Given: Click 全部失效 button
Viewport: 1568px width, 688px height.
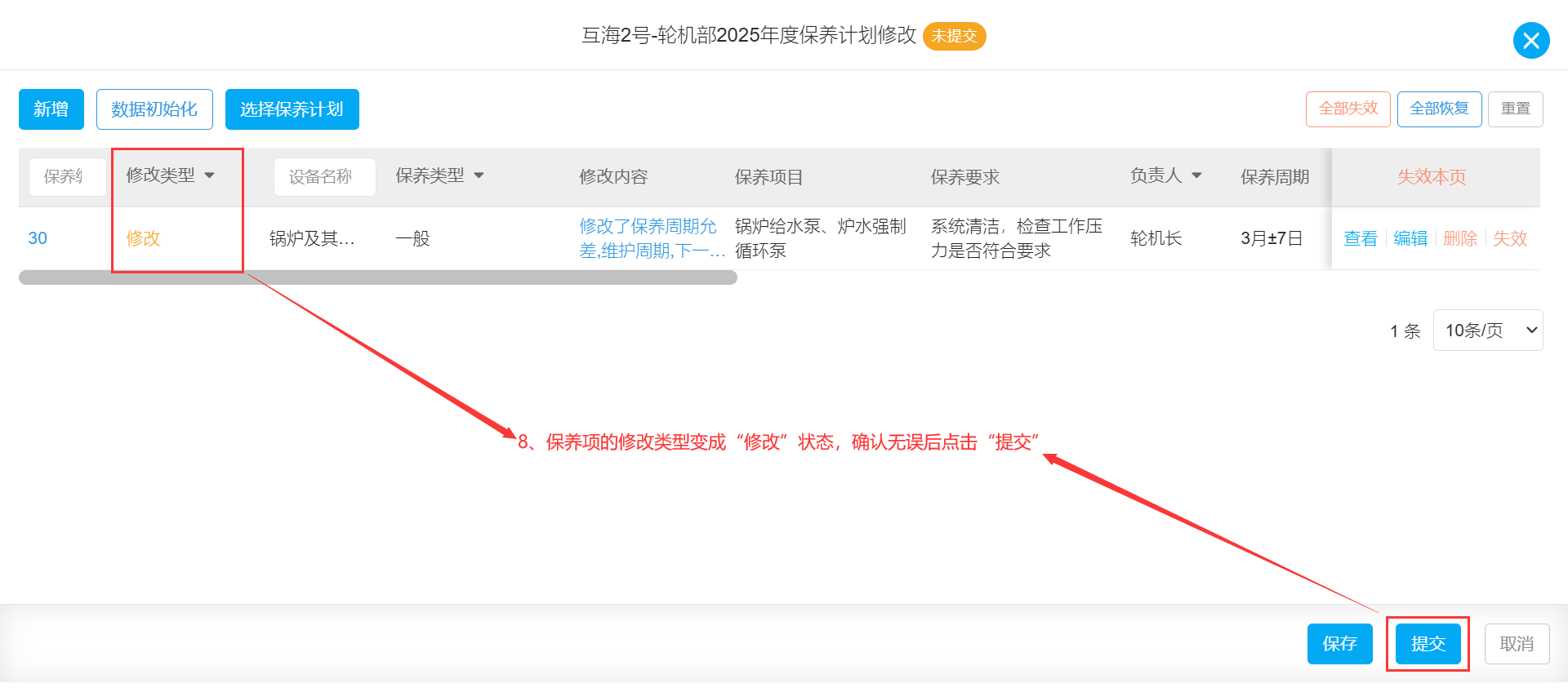Looking at the screenshot, I should (x=1347, y=109).
